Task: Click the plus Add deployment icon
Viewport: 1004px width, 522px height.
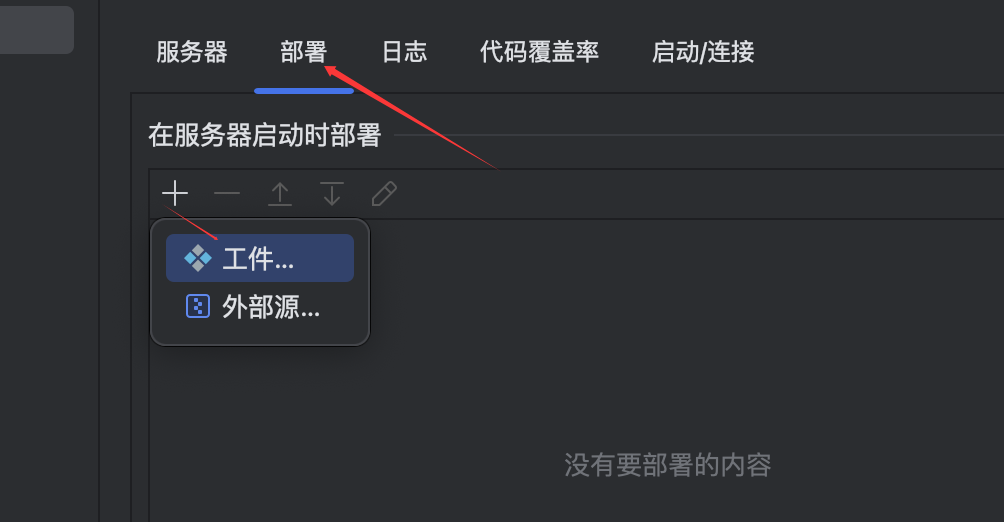Action: (175, 193)
